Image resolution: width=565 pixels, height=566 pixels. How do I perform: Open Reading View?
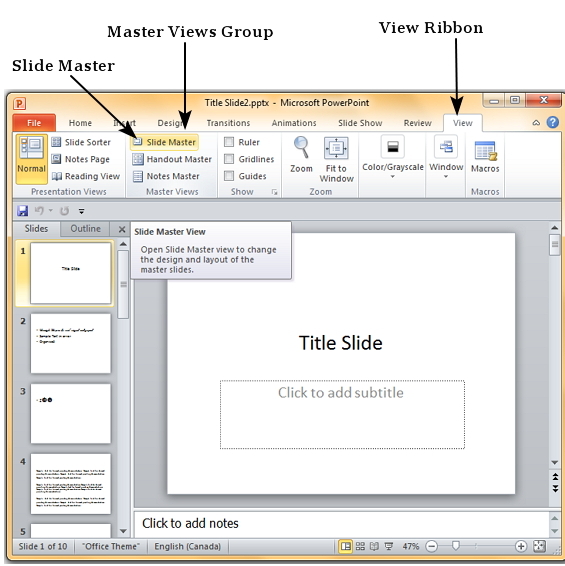86,176
